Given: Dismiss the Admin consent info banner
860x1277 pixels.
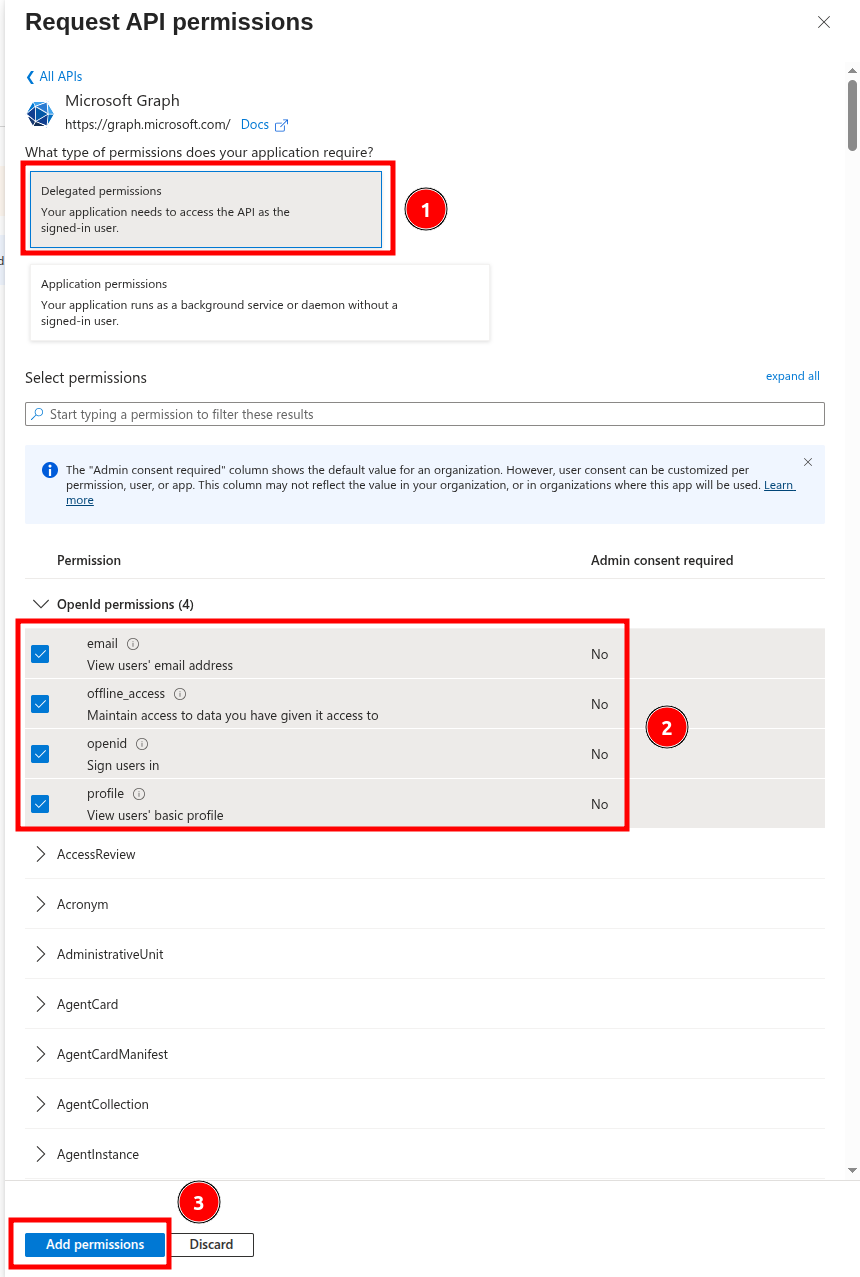Looking at the screenshot, I should [x=808, y=462].
